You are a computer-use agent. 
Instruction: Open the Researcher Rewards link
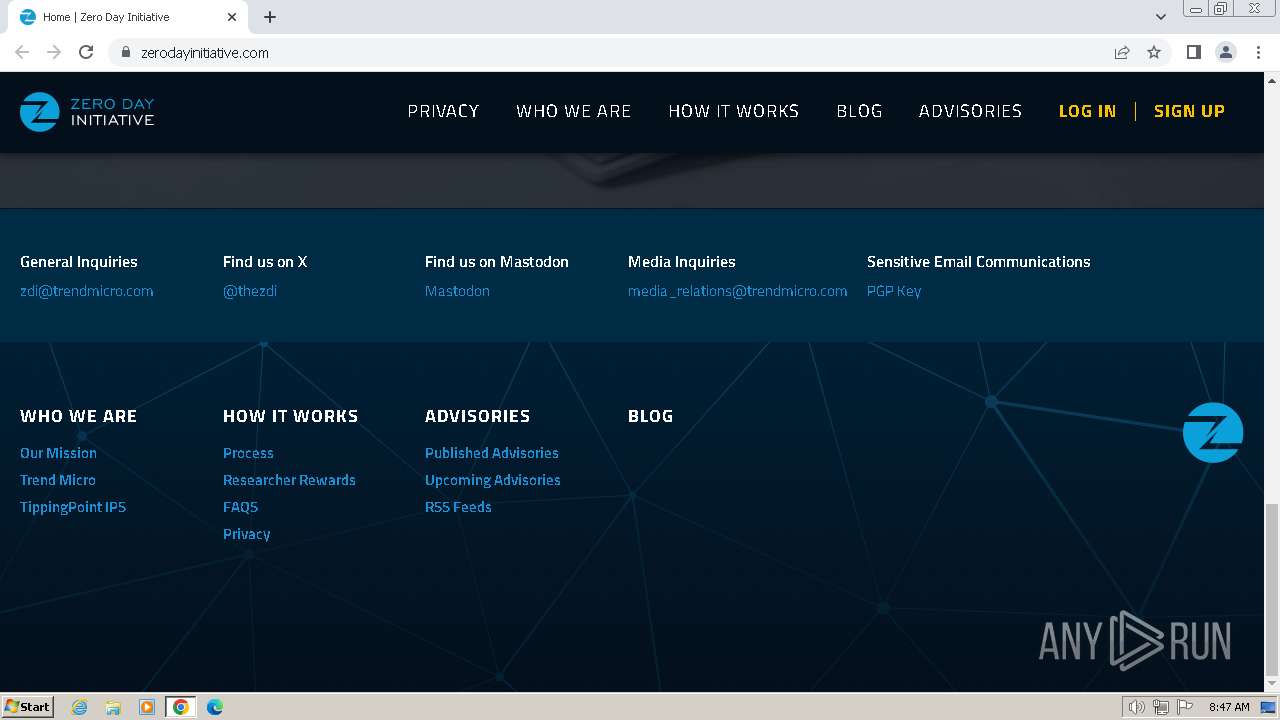[289, 480]
